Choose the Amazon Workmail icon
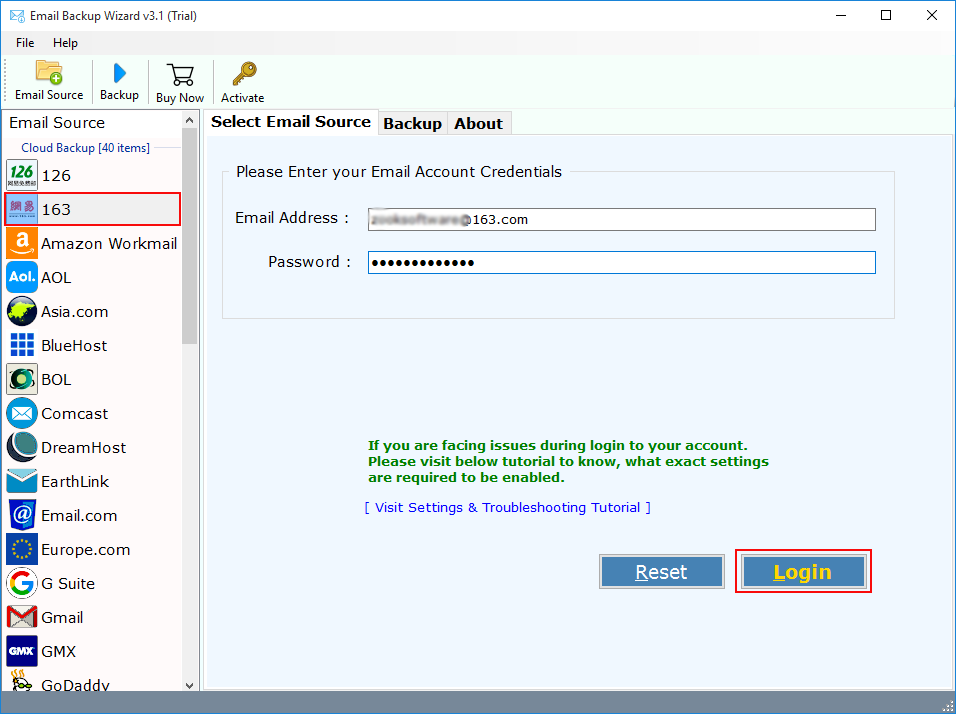The image size is (956, 714). coord(22,243)
